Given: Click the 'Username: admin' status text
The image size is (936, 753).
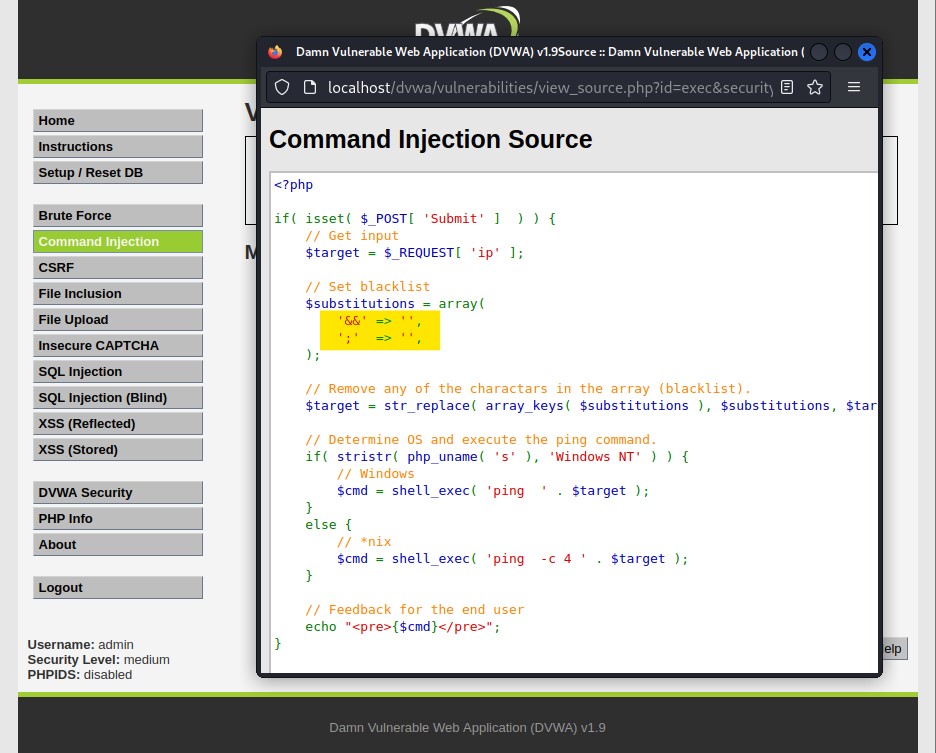Looking at the screenshot, I should (81, 645).
